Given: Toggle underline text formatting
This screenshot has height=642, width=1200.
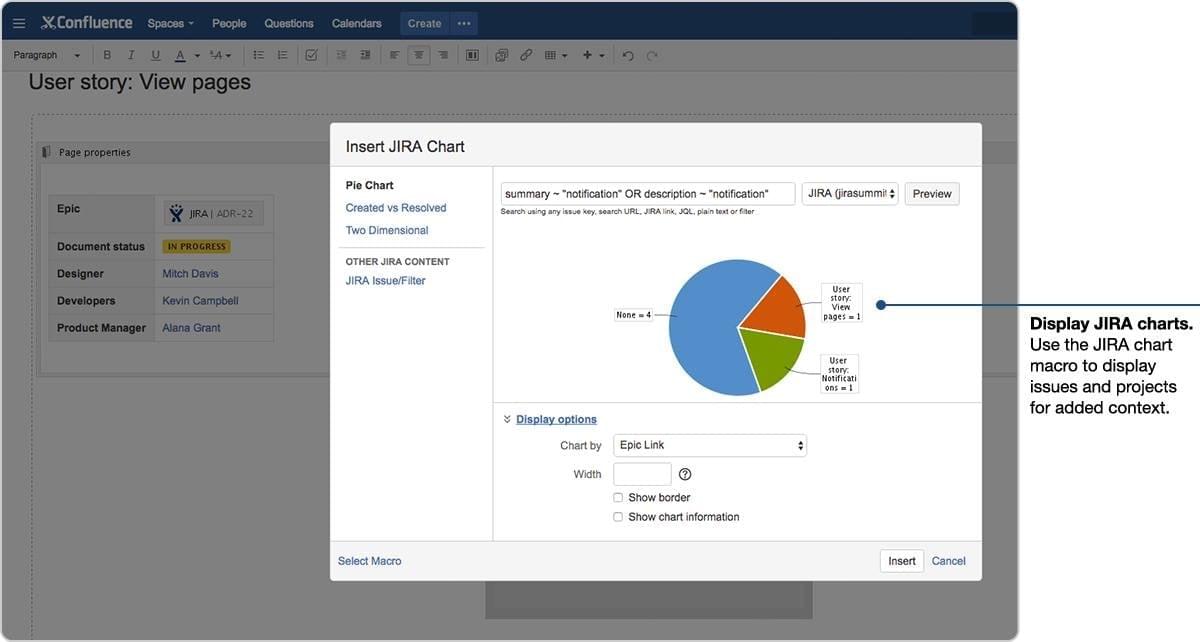Looking at the screenshot, I should (x=155, y=55).
